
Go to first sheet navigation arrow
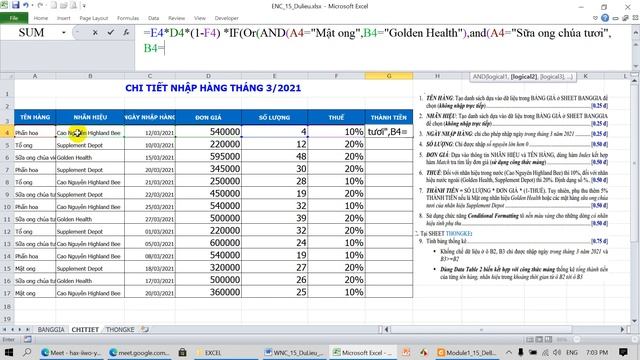click(4, 329)
